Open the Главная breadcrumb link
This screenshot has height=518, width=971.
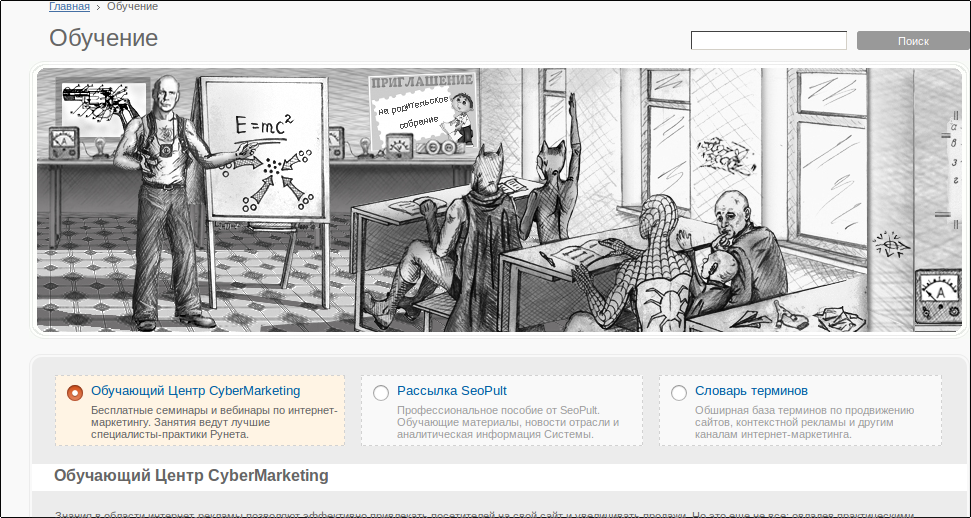click(x=69, y=7)
